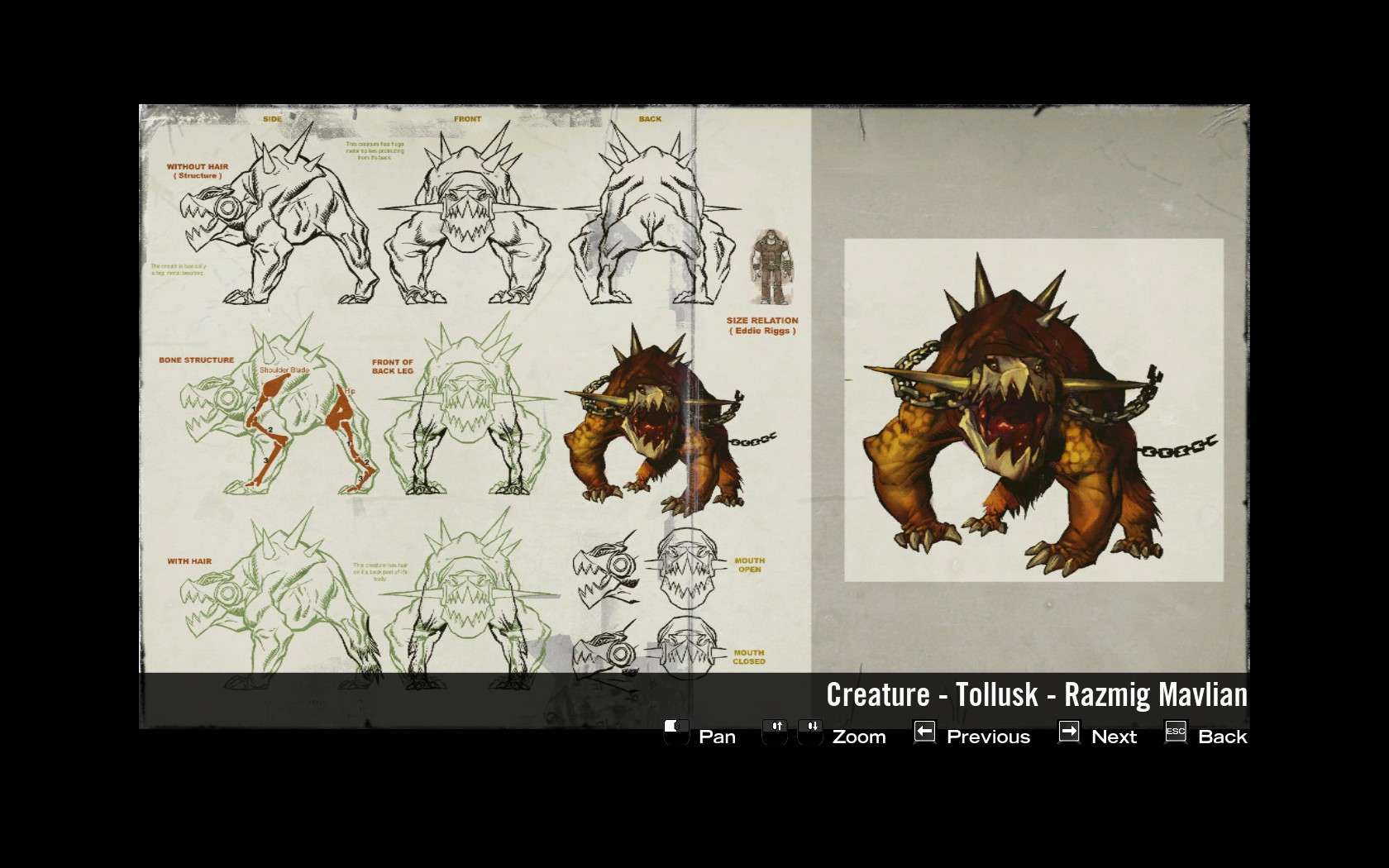The width and height of the screenshot is (1389, 868).
Task: Return using the Back label
Action: (1223, 737)
